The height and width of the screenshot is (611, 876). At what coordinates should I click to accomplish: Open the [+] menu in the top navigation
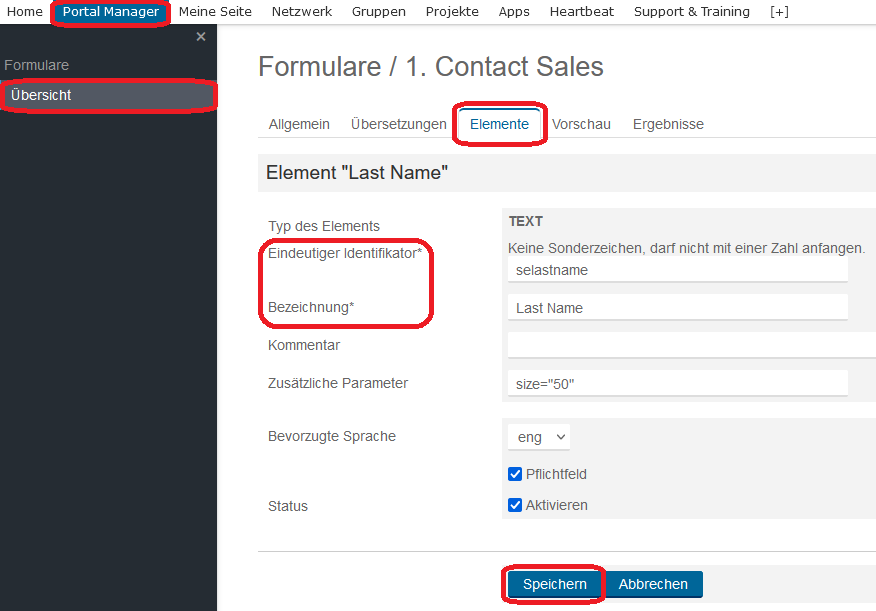(x=779, y=12)
